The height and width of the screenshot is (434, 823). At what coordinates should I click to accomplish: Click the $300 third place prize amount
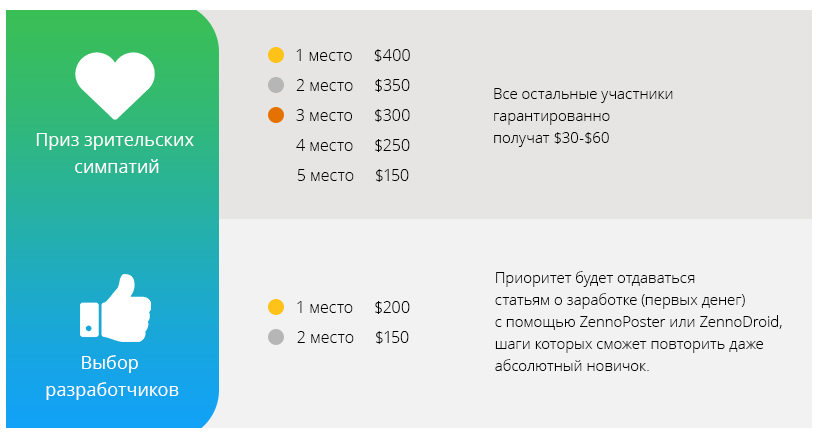point(392,116)
